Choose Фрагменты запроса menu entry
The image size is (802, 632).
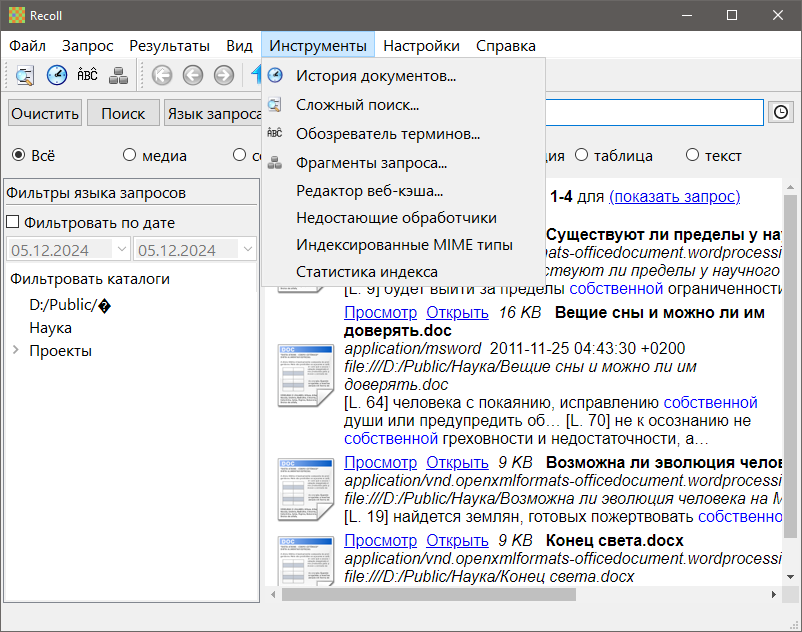403,163
